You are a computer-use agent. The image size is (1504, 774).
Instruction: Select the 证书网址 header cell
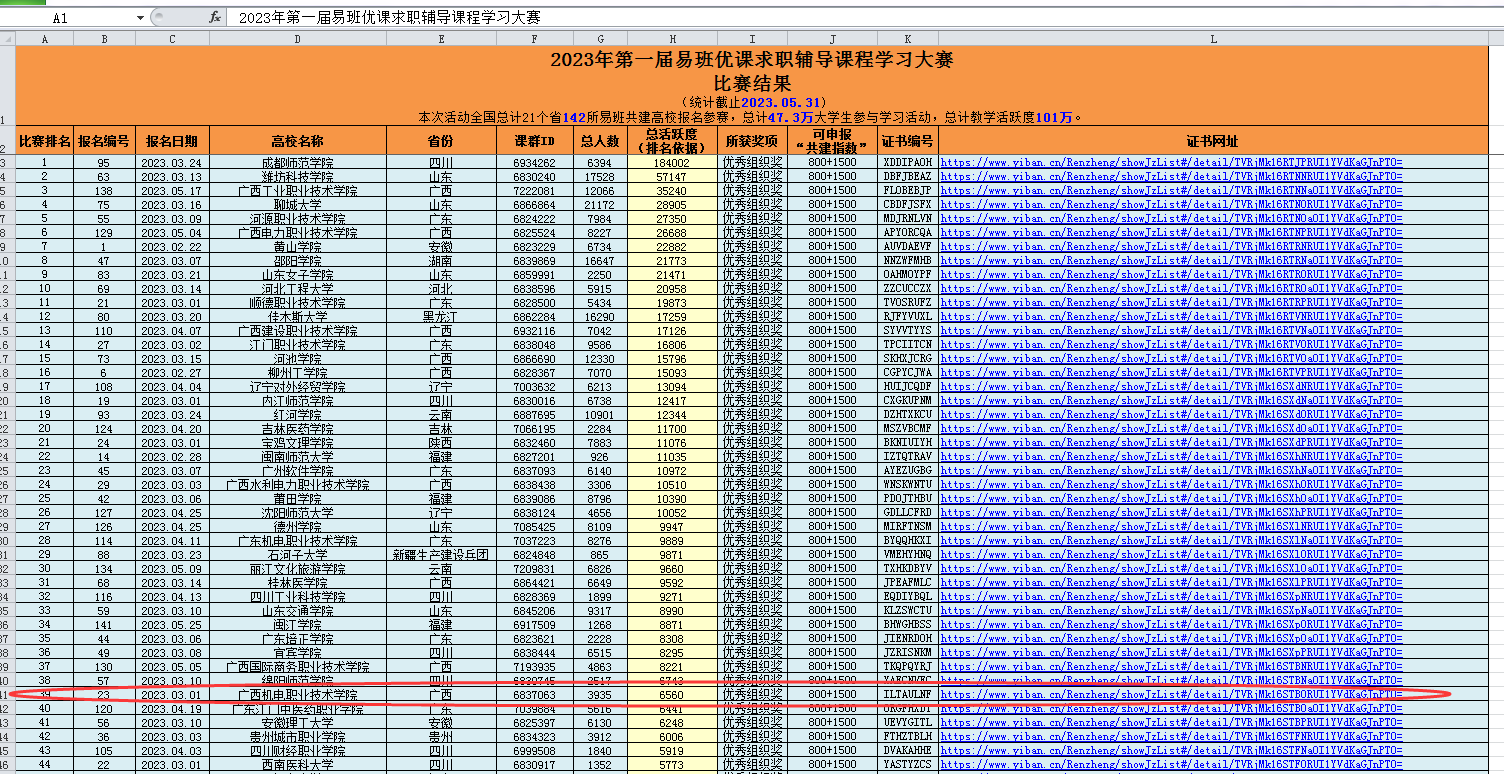pyautogui.click(x=1212, y=141)
